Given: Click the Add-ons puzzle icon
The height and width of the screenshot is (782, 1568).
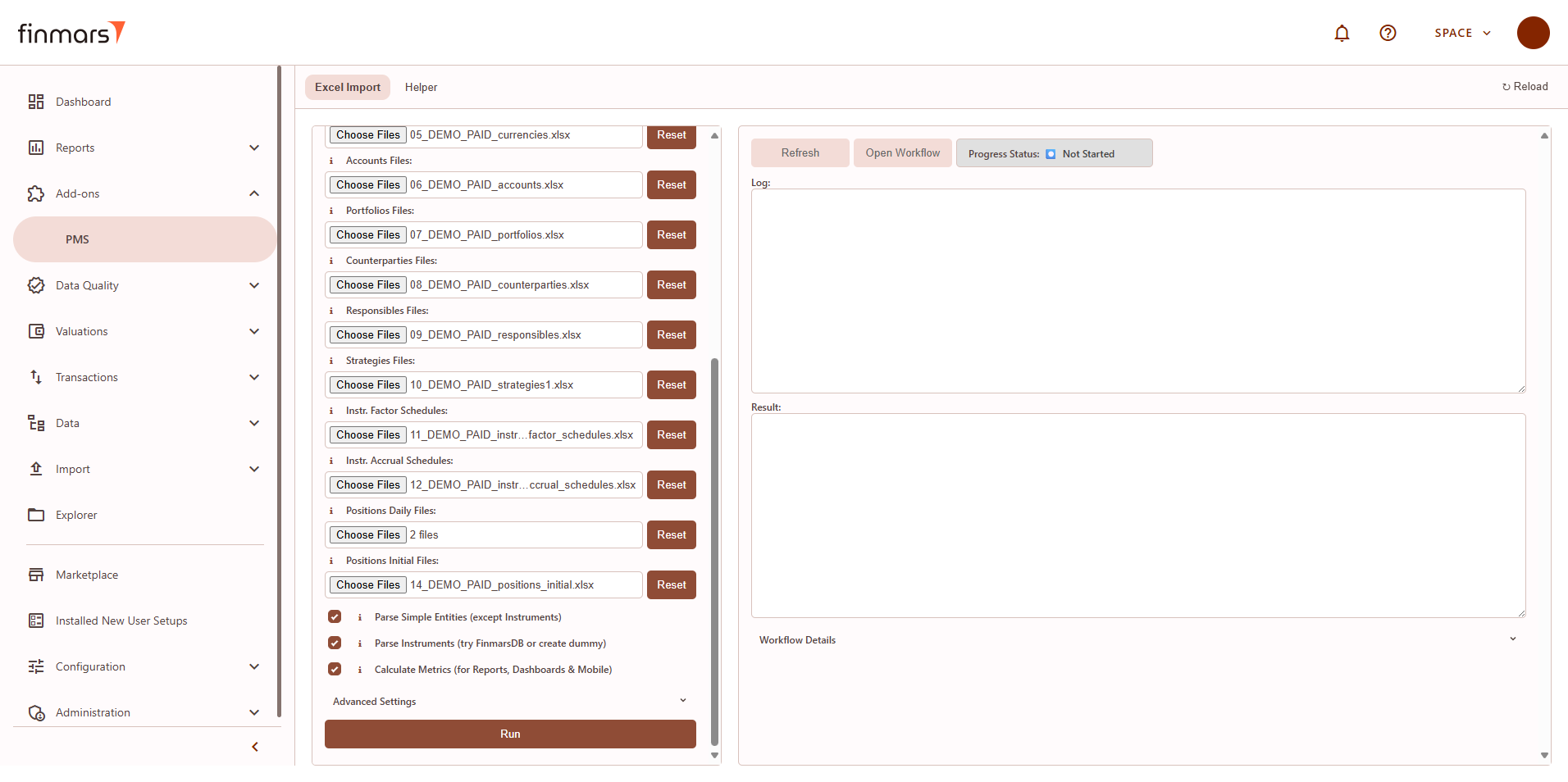Looking at the screenshot, I should [x=36, y=193].
